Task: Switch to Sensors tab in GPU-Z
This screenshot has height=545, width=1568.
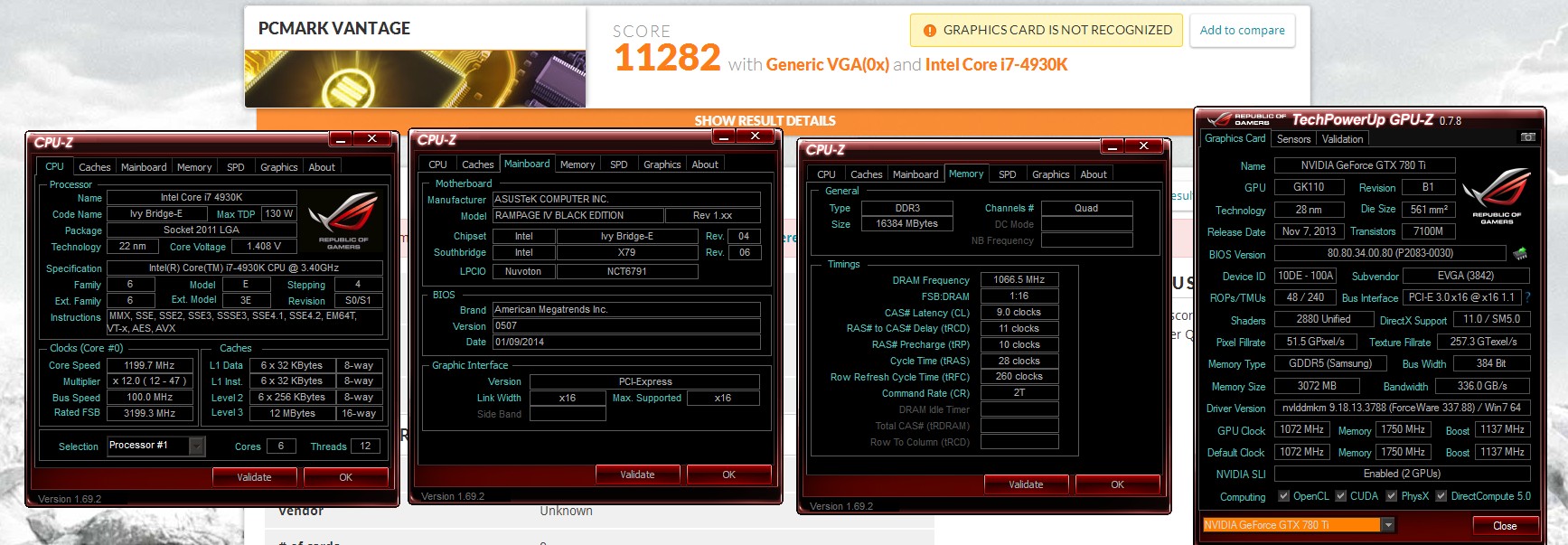Action: pyautogui.click(x=1293, y=139)
